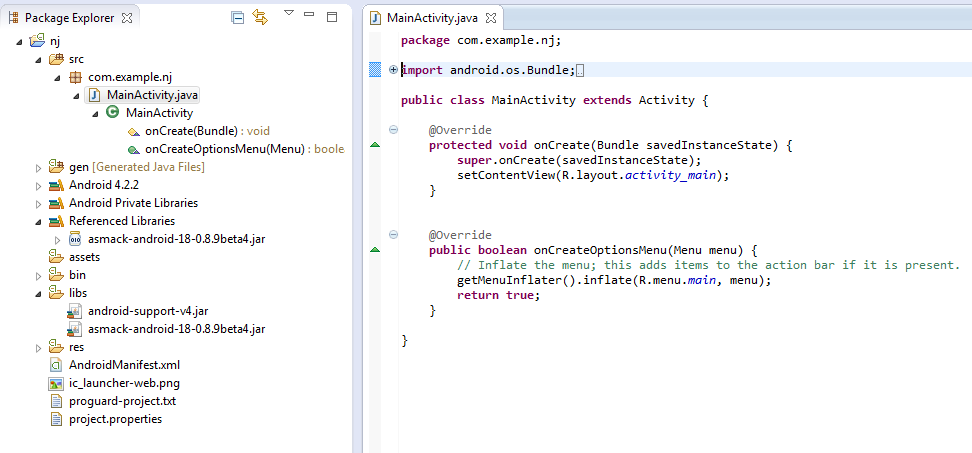Click the src source folder icon
This screenshot has height=453, width=972.
[56, 59]
